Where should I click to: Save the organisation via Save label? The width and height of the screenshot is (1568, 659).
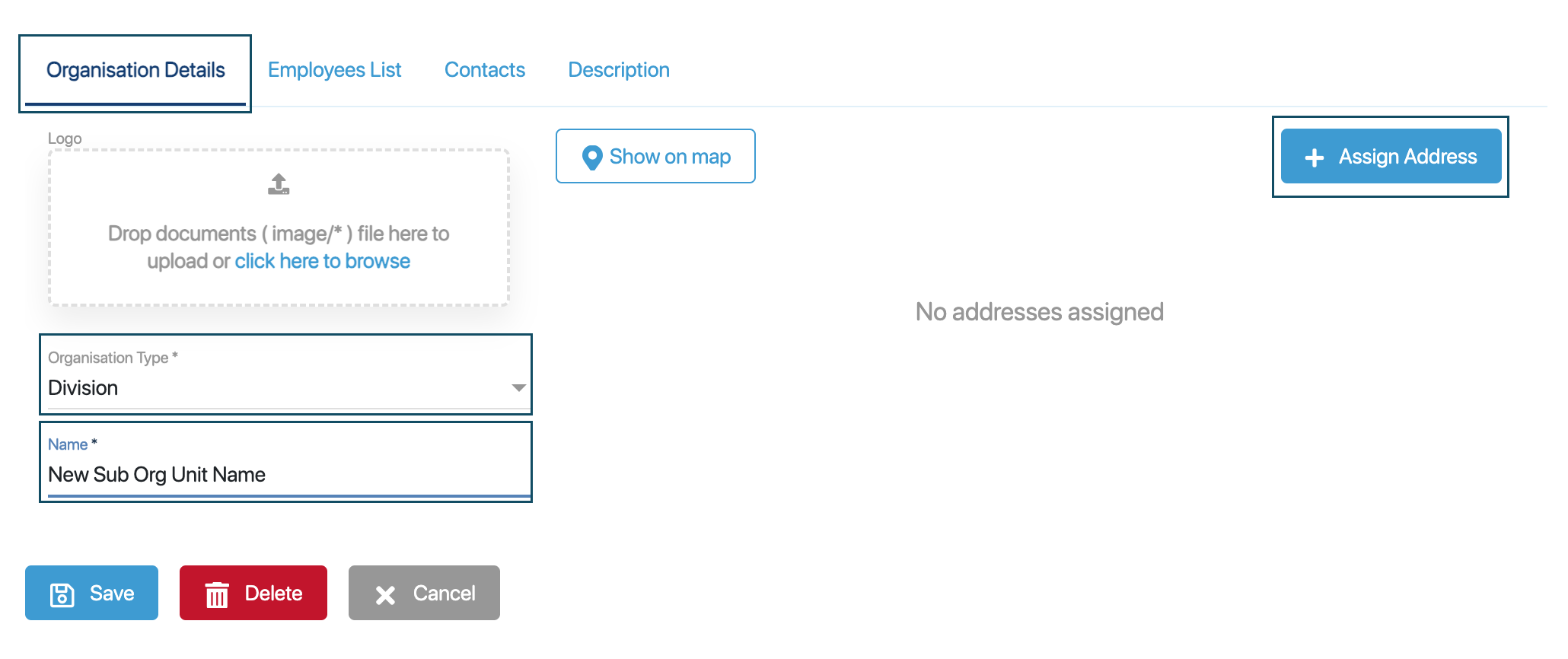pyautogui.click(x=112, y=594)
